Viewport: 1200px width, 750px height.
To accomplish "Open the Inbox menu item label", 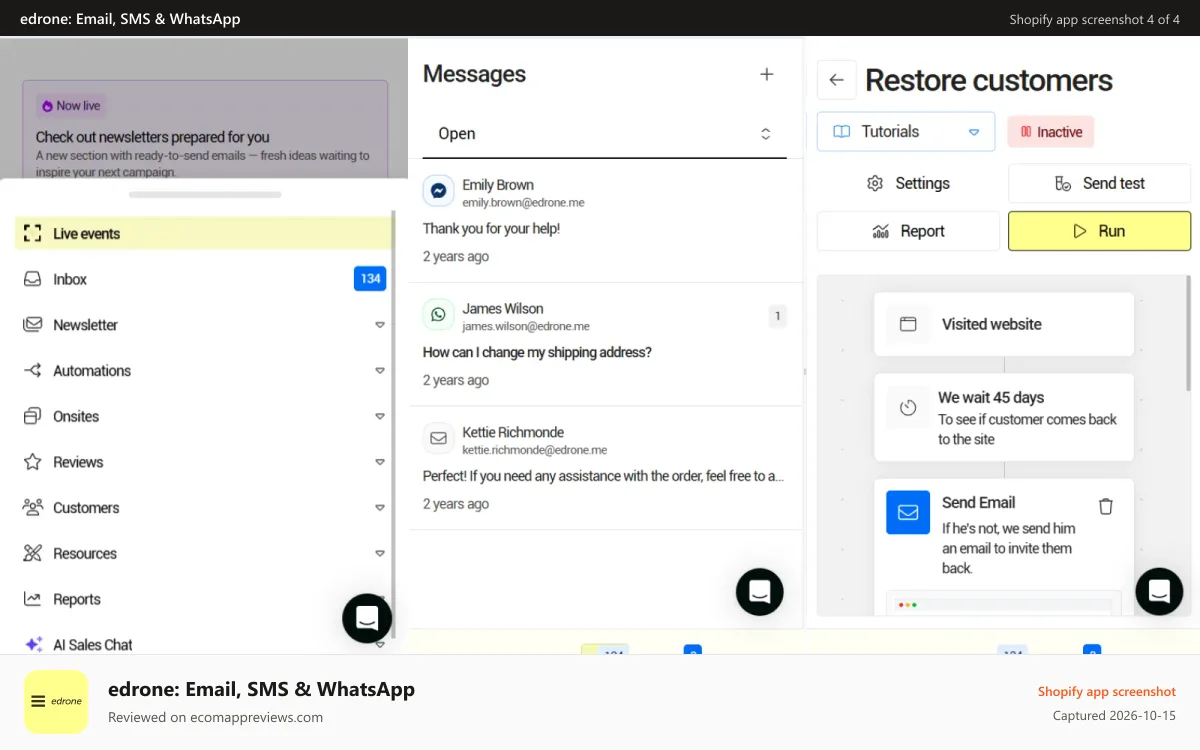I will click(70, 279).
